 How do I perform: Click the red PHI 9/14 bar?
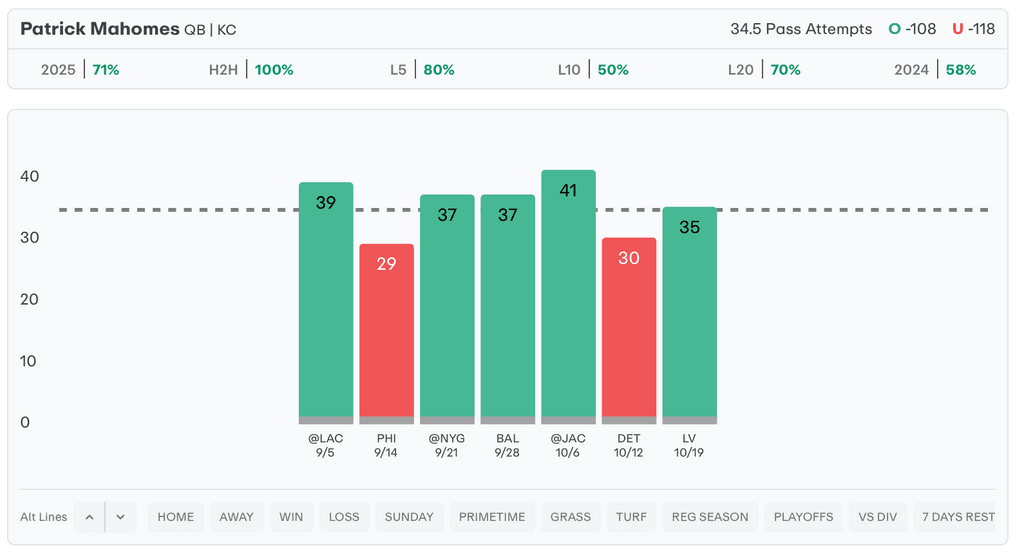386,332
